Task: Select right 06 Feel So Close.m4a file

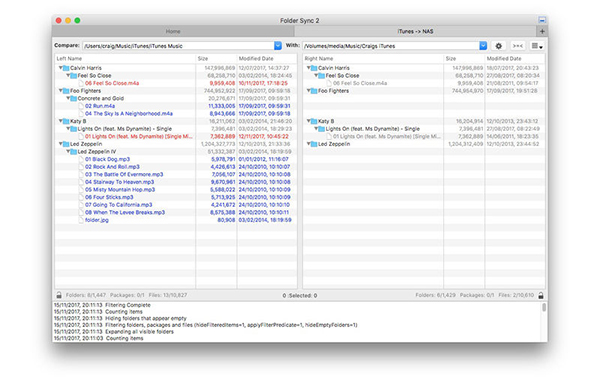Action: pos(360,83)
